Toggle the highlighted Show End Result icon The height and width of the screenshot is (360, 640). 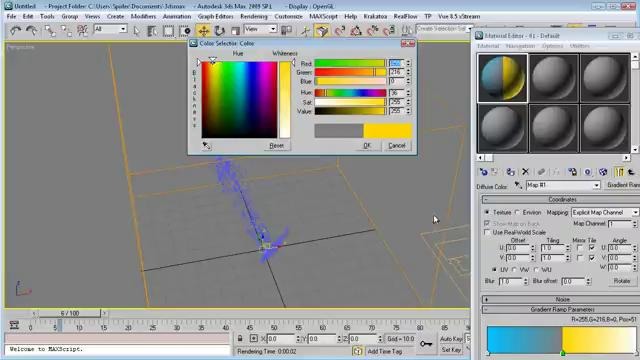click(620, 172)
